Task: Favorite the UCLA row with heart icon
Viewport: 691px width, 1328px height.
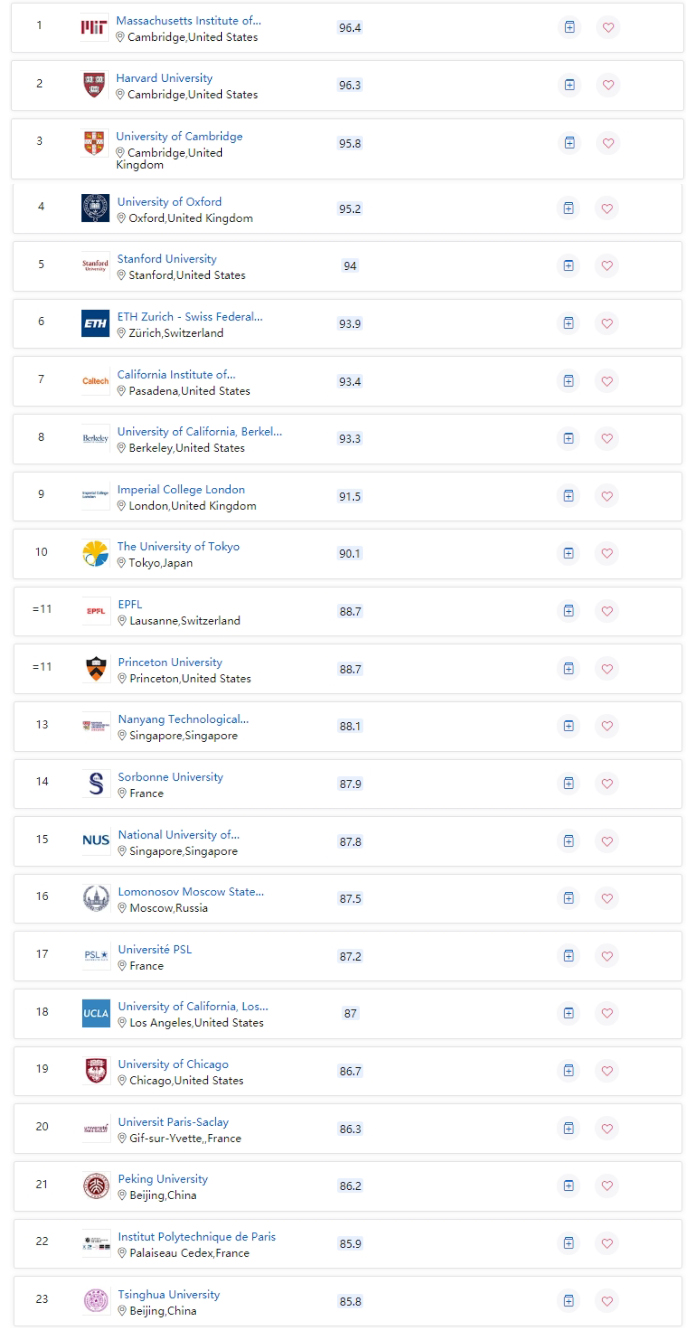Action: (x=607, y=1013)
